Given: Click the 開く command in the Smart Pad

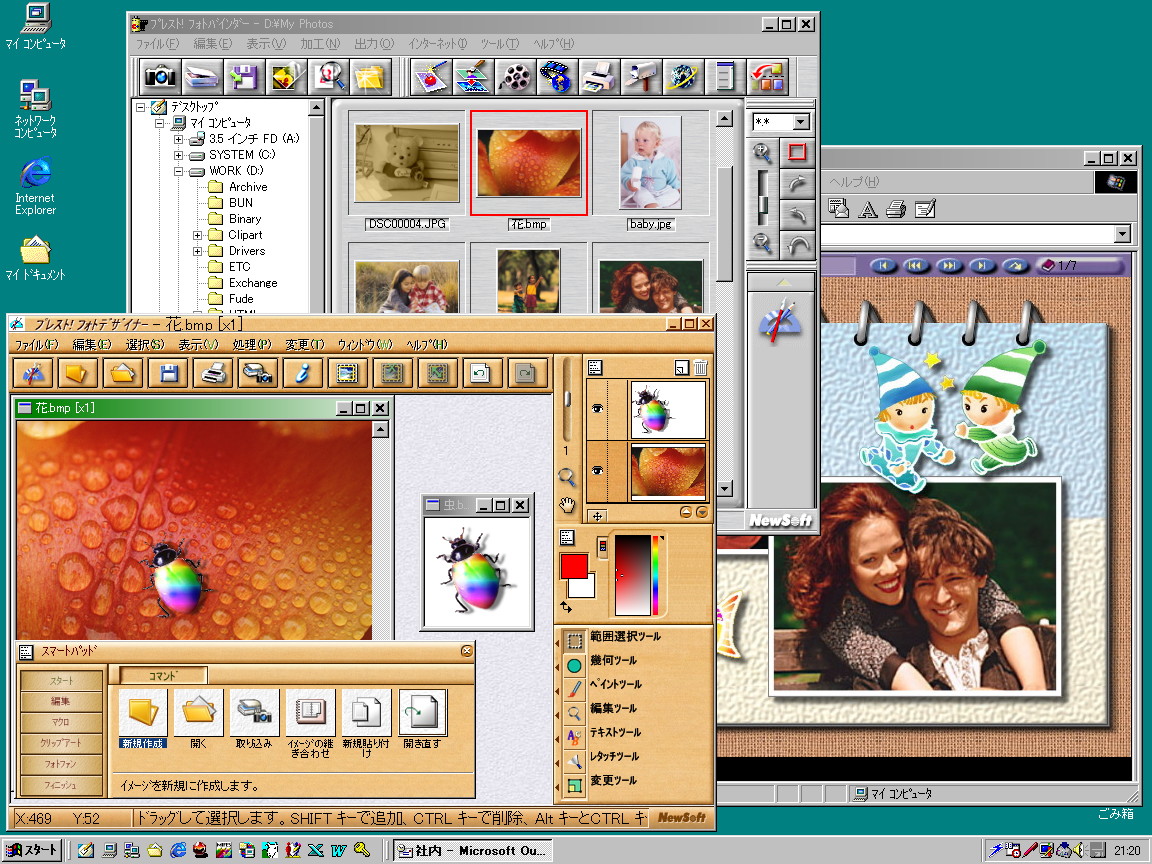Looking at the screenshot, I should click(198, 719).
